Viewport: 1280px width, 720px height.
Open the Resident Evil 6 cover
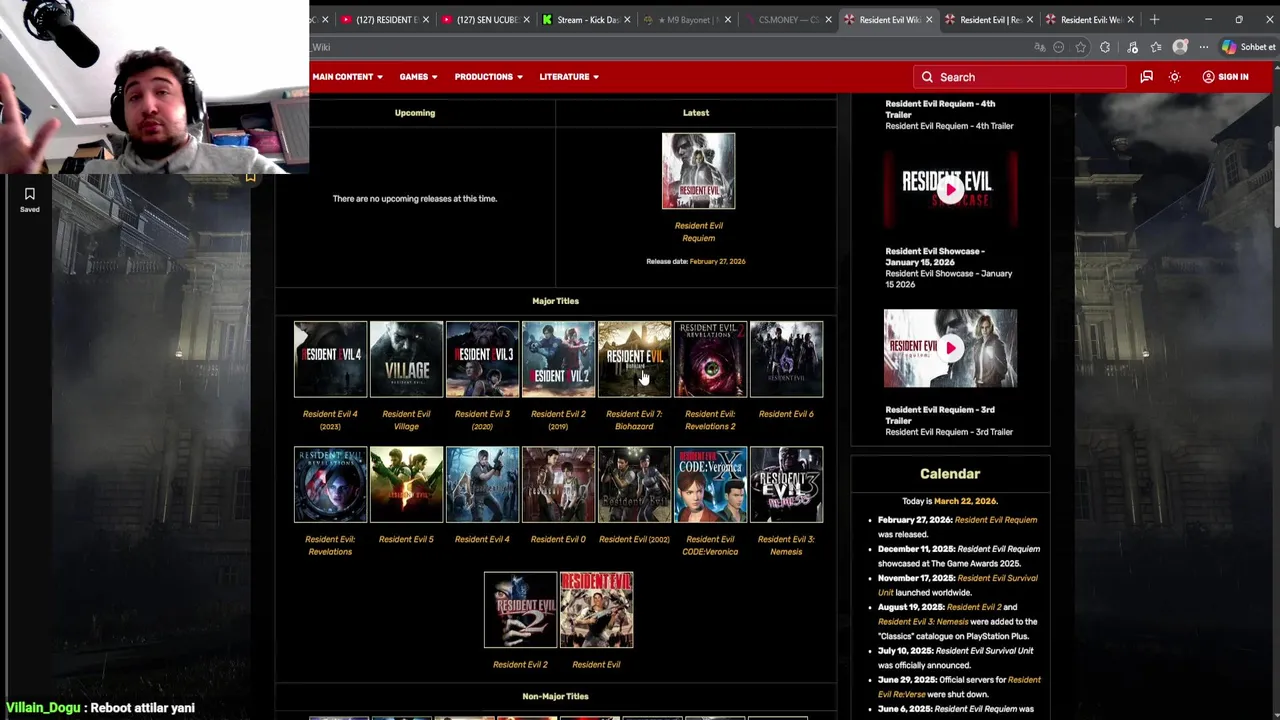[786, 359]
